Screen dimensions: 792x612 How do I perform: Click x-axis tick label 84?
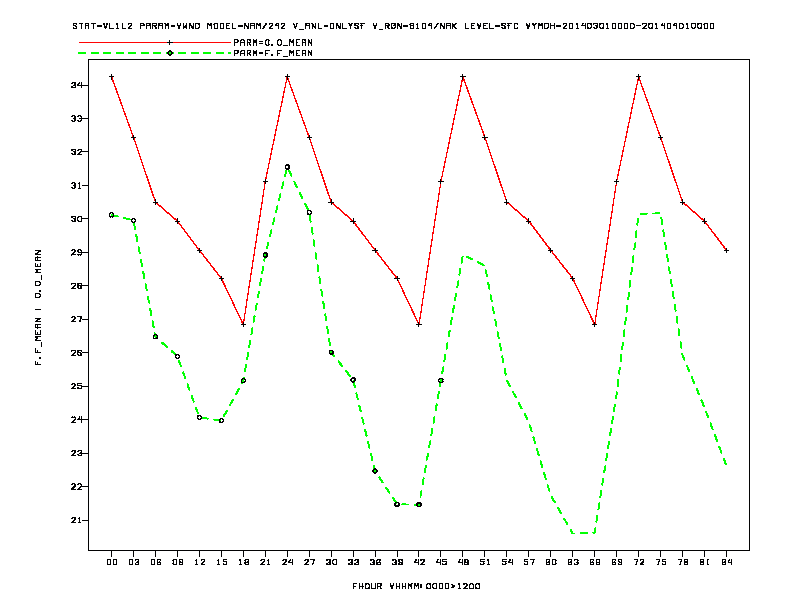click(x=726, y=562)
